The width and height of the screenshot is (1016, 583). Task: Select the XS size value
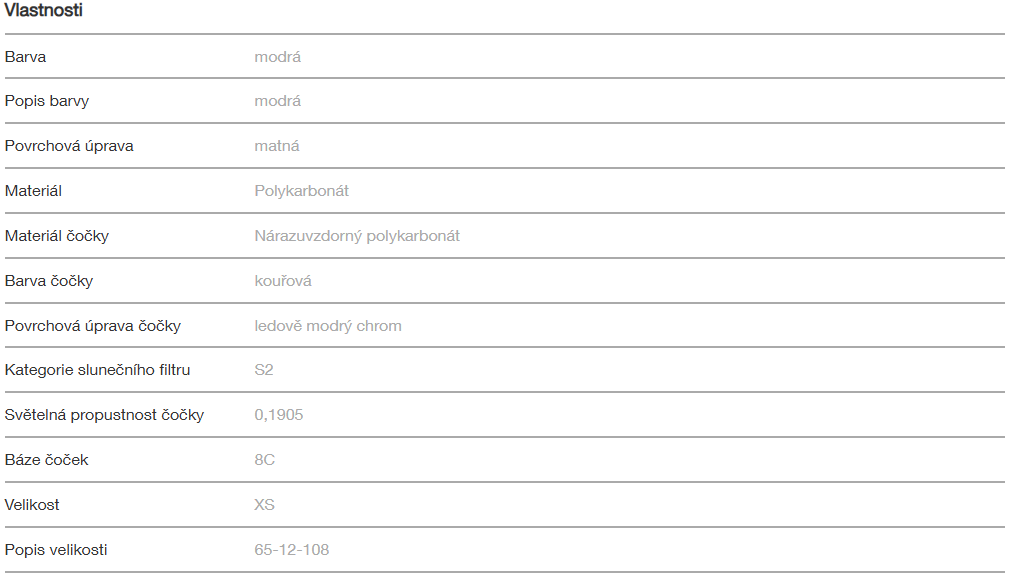(265, 505)
